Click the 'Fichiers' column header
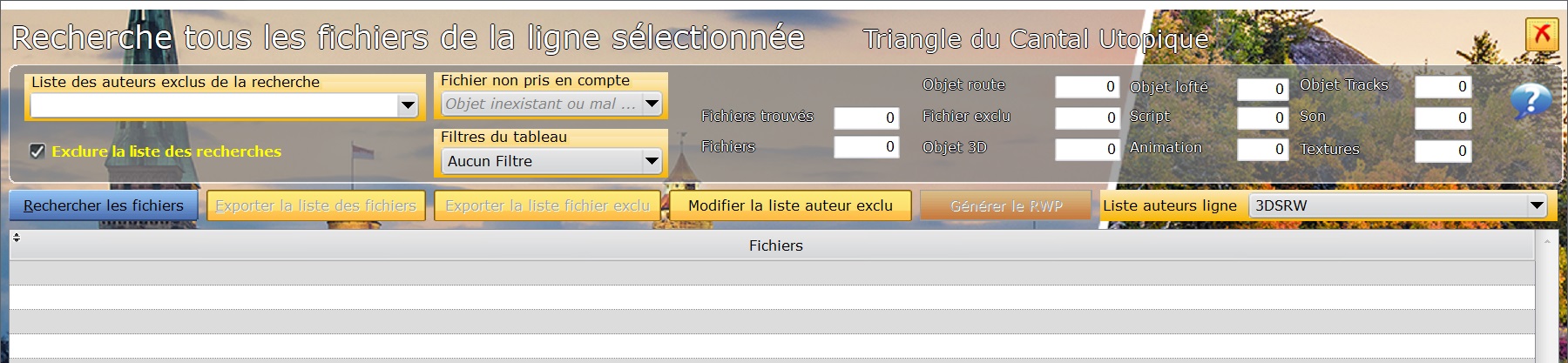The height and width of the screenshot is (363, 1568). pyautogui.click(x=775, y=245)
